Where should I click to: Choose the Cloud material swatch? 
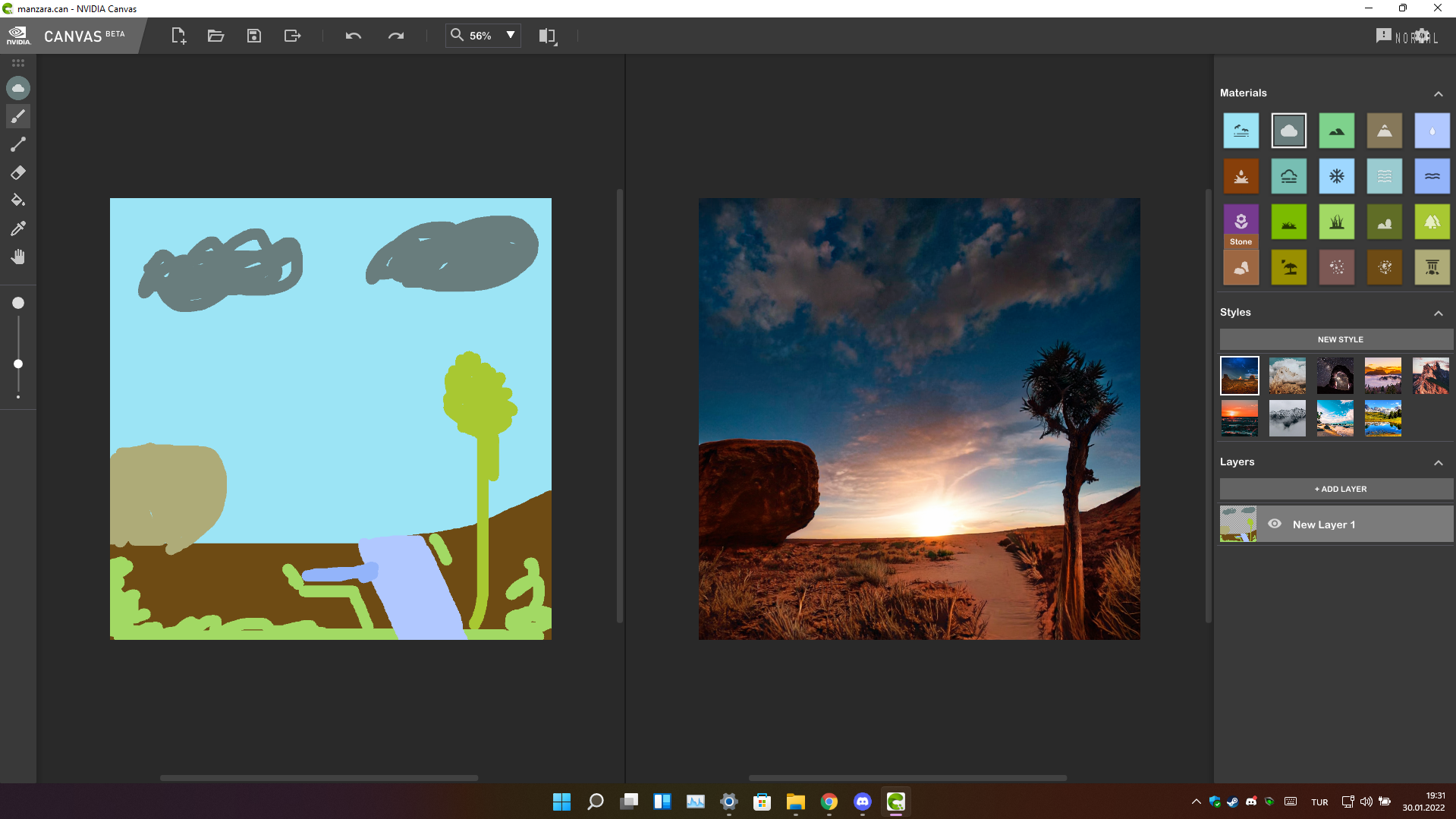tap(1289, 131)
